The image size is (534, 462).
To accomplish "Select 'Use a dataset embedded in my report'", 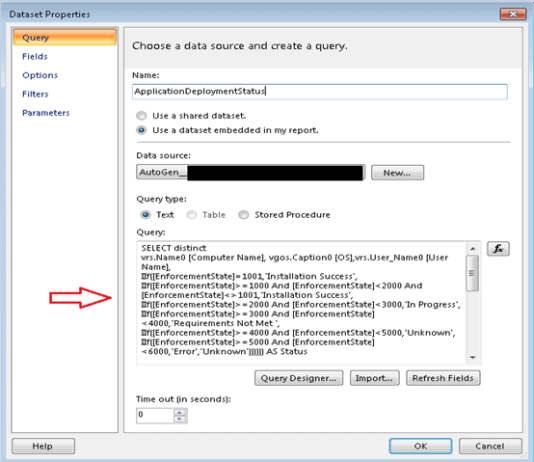I will click(141, 130).
